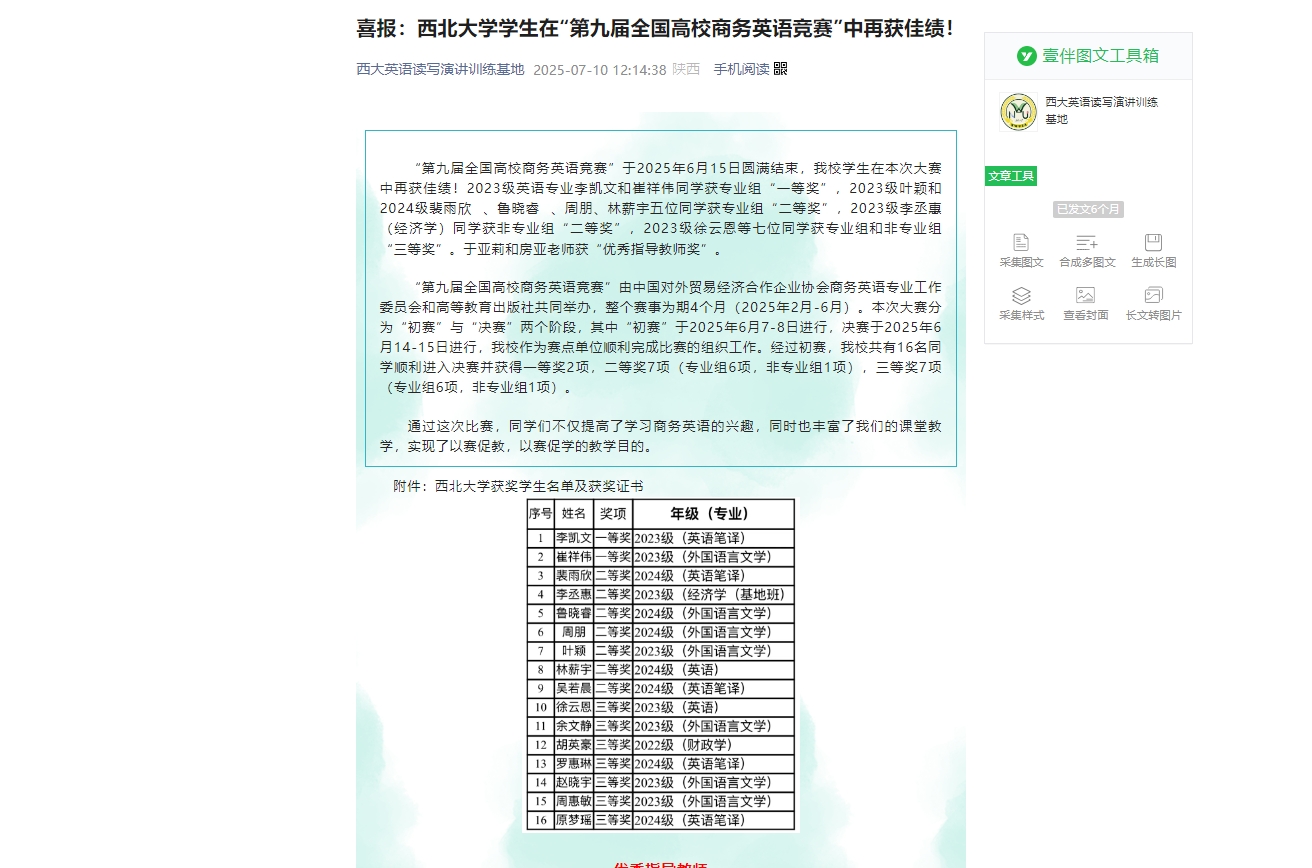Viewport: 1312px width, 868px height.
Task: Click the 附件 attachment caption text
Action: [519, 485]
